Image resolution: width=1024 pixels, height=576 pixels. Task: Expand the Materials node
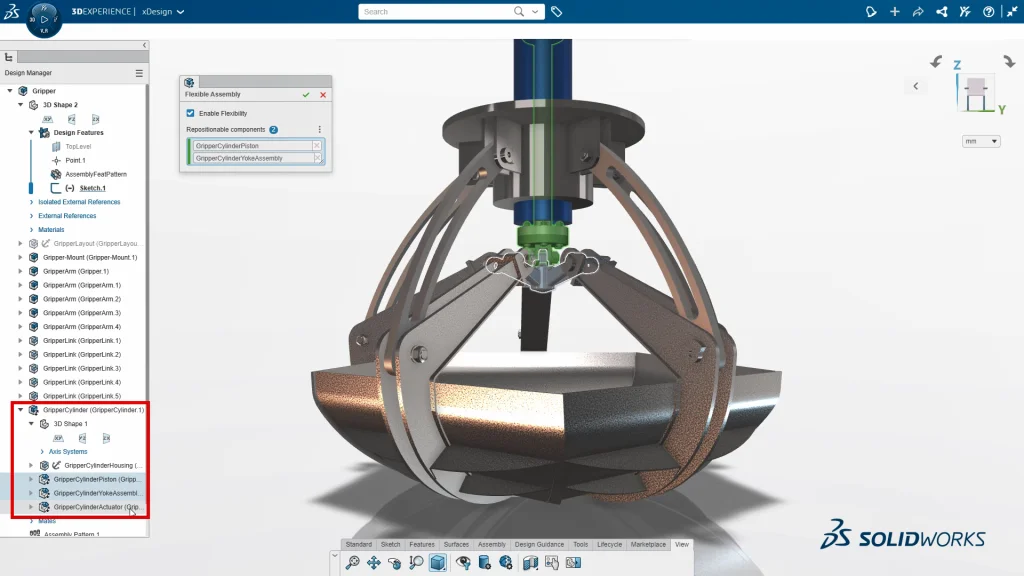pos(31,229)
